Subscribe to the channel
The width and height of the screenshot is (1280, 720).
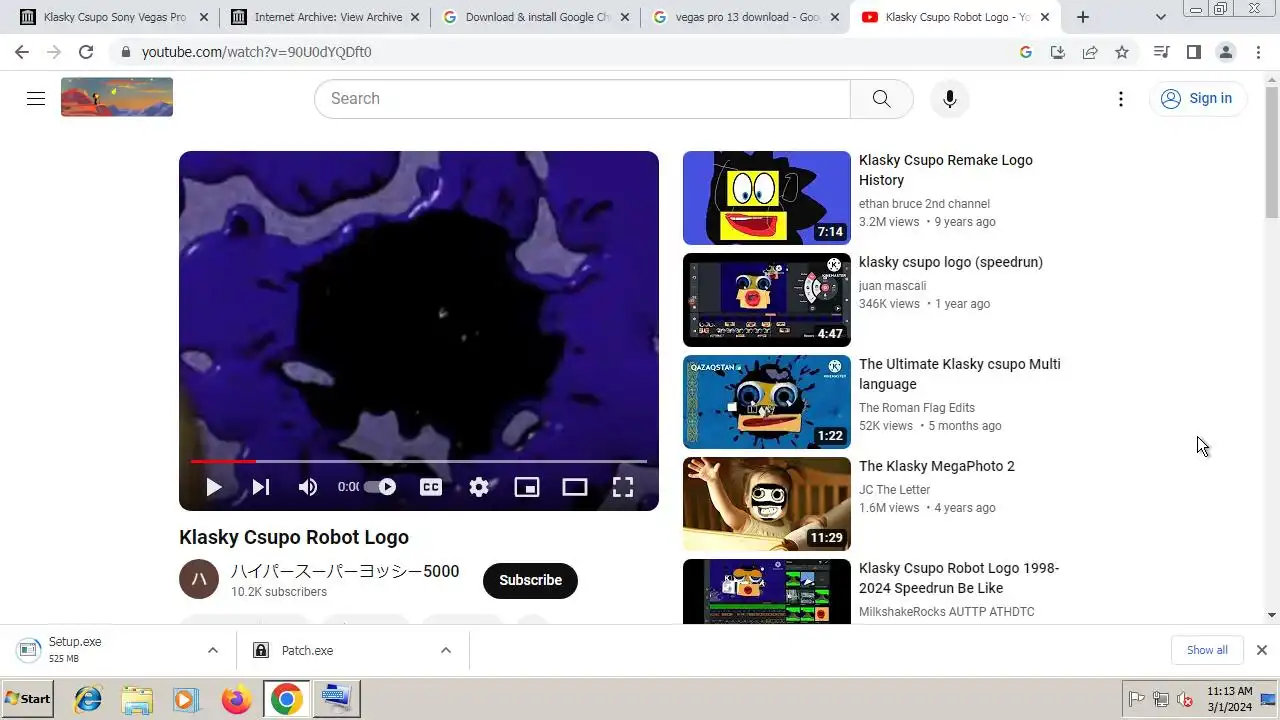[x=530, y=580]
